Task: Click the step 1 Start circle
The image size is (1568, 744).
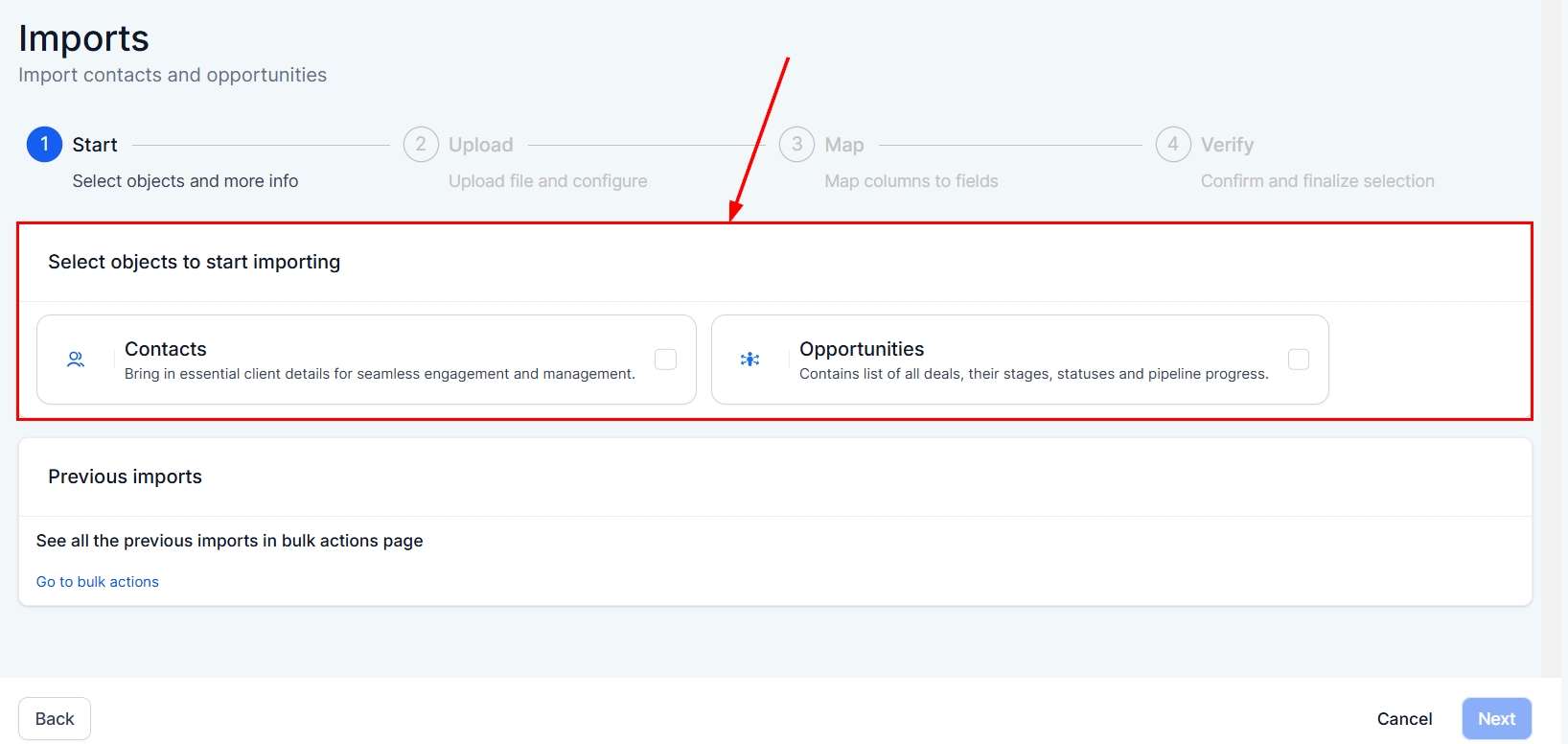Action: tap(44, 145)
